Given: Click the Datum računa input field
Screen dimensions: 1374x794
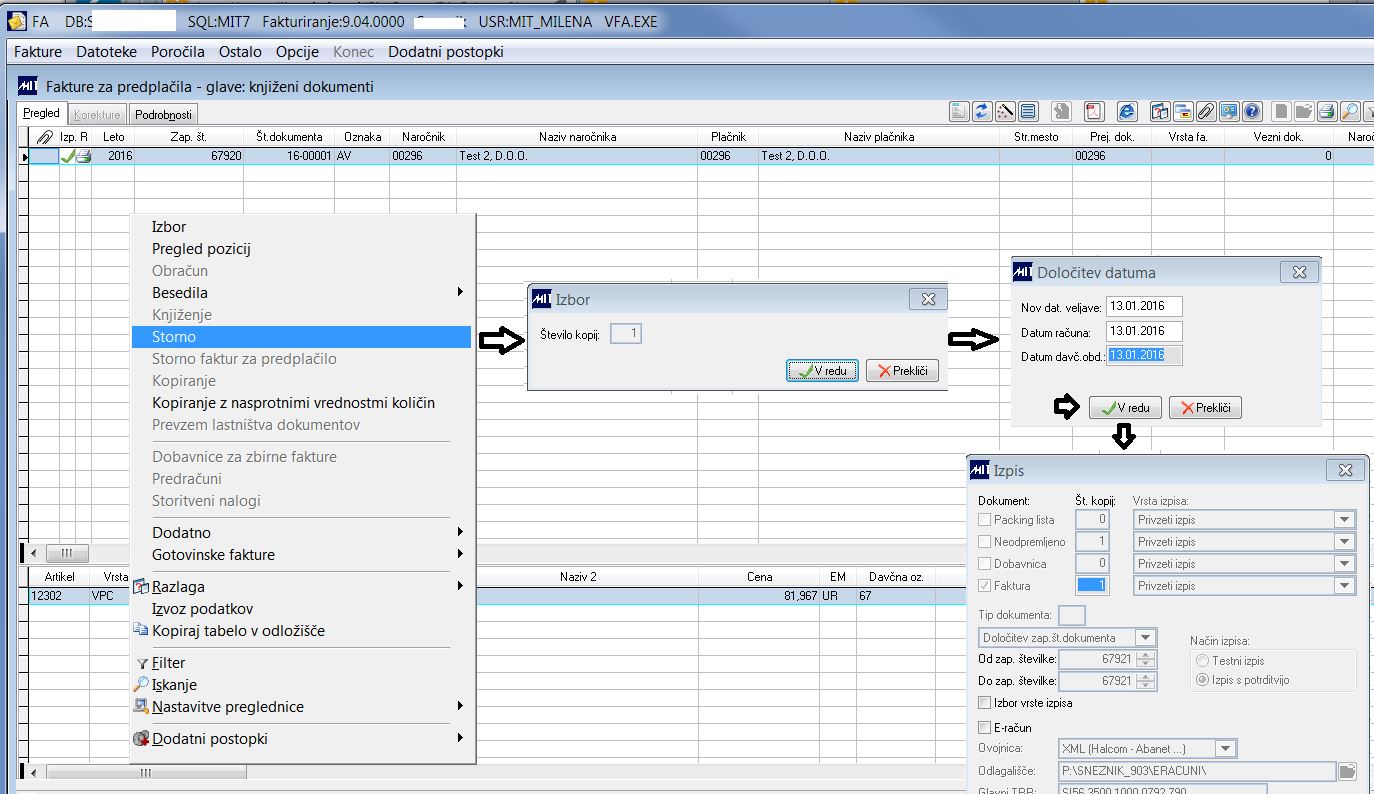Looking at the screenshot, I should pos(1144,331).
